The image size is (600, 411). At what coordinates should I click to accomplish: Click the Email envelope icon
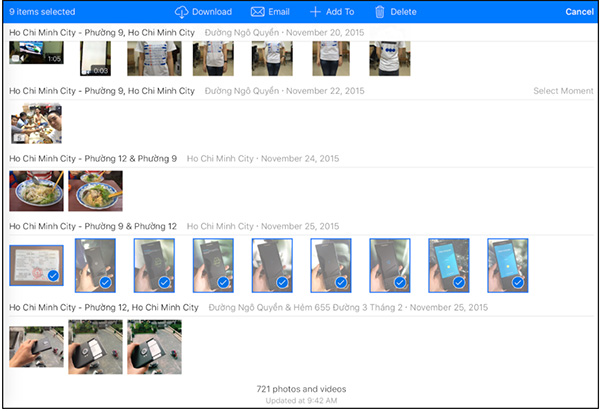[258, 12]
